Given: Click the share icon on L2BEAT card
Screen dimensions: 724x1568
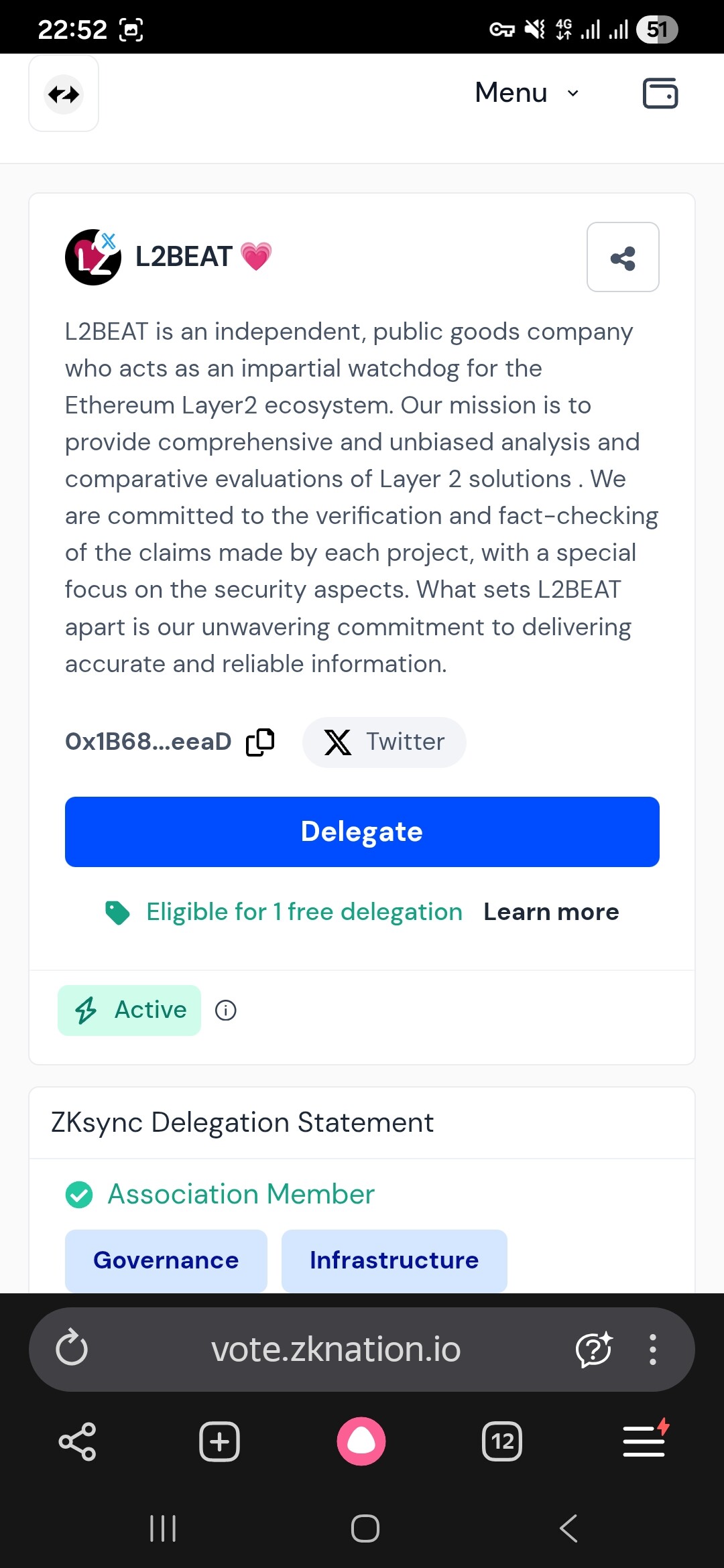Looking at the screenshot, I should point(623,257).
